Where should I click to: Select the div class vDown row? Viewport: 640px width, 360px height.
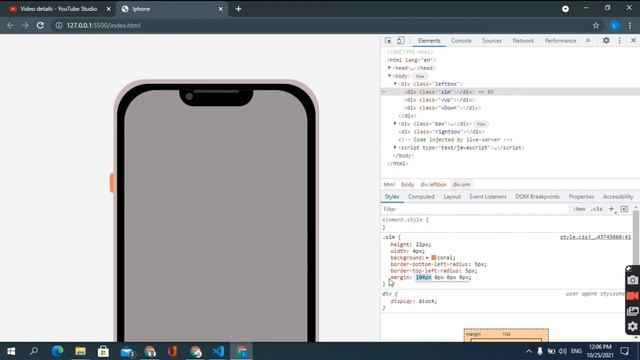(x=442, y=108)
